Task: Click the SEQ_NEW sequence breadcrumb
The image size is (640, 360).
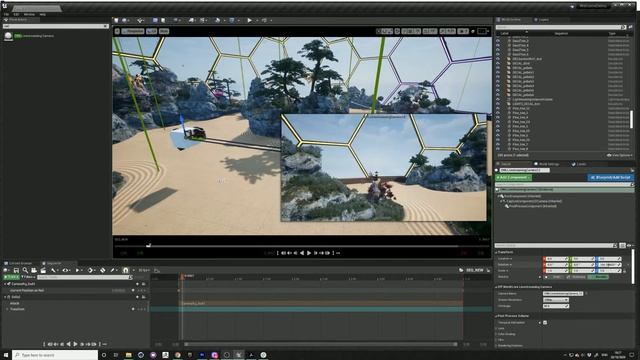Action: [474, 270]
